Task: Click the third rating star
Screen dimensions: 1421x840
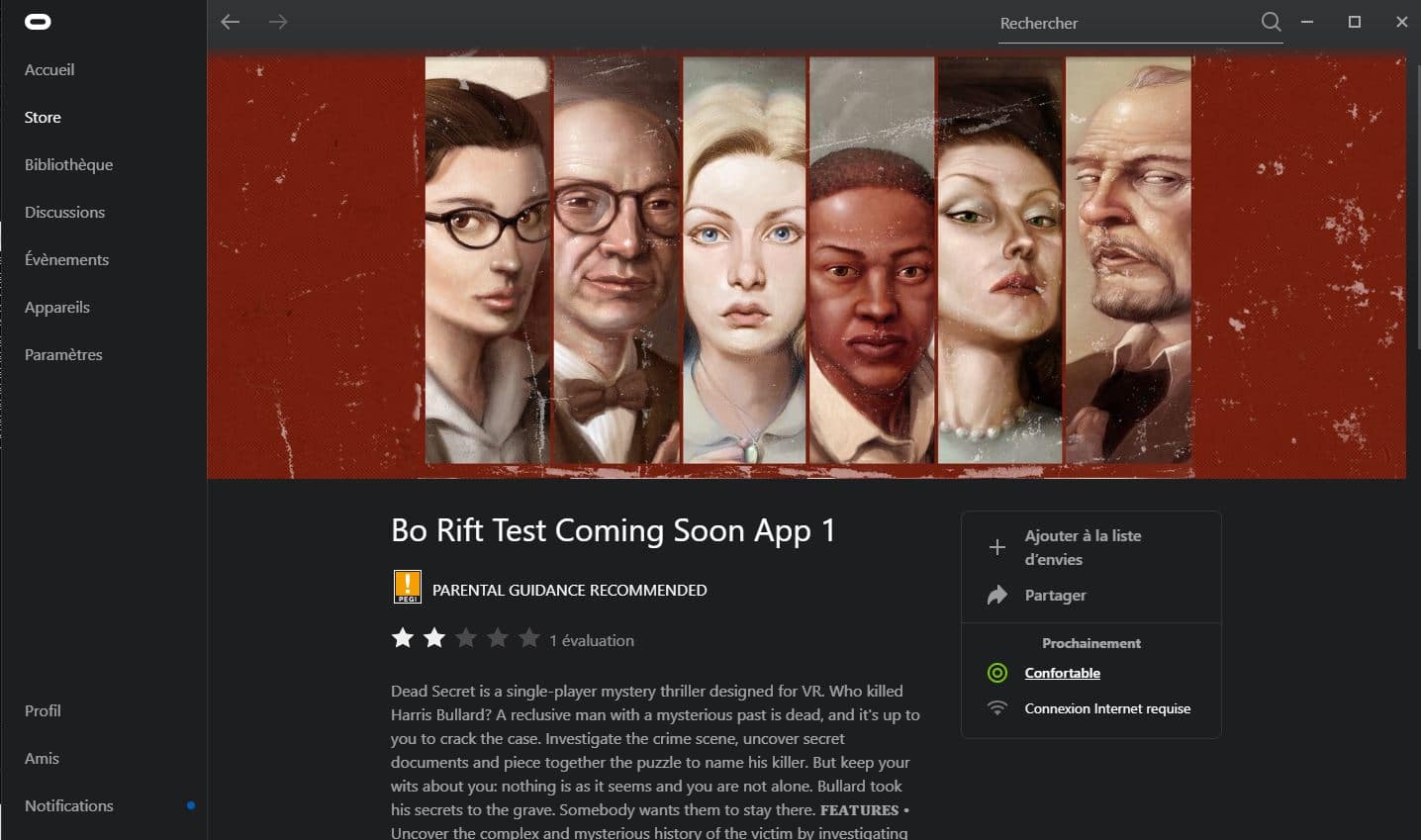Action: (x=466, y=638)
